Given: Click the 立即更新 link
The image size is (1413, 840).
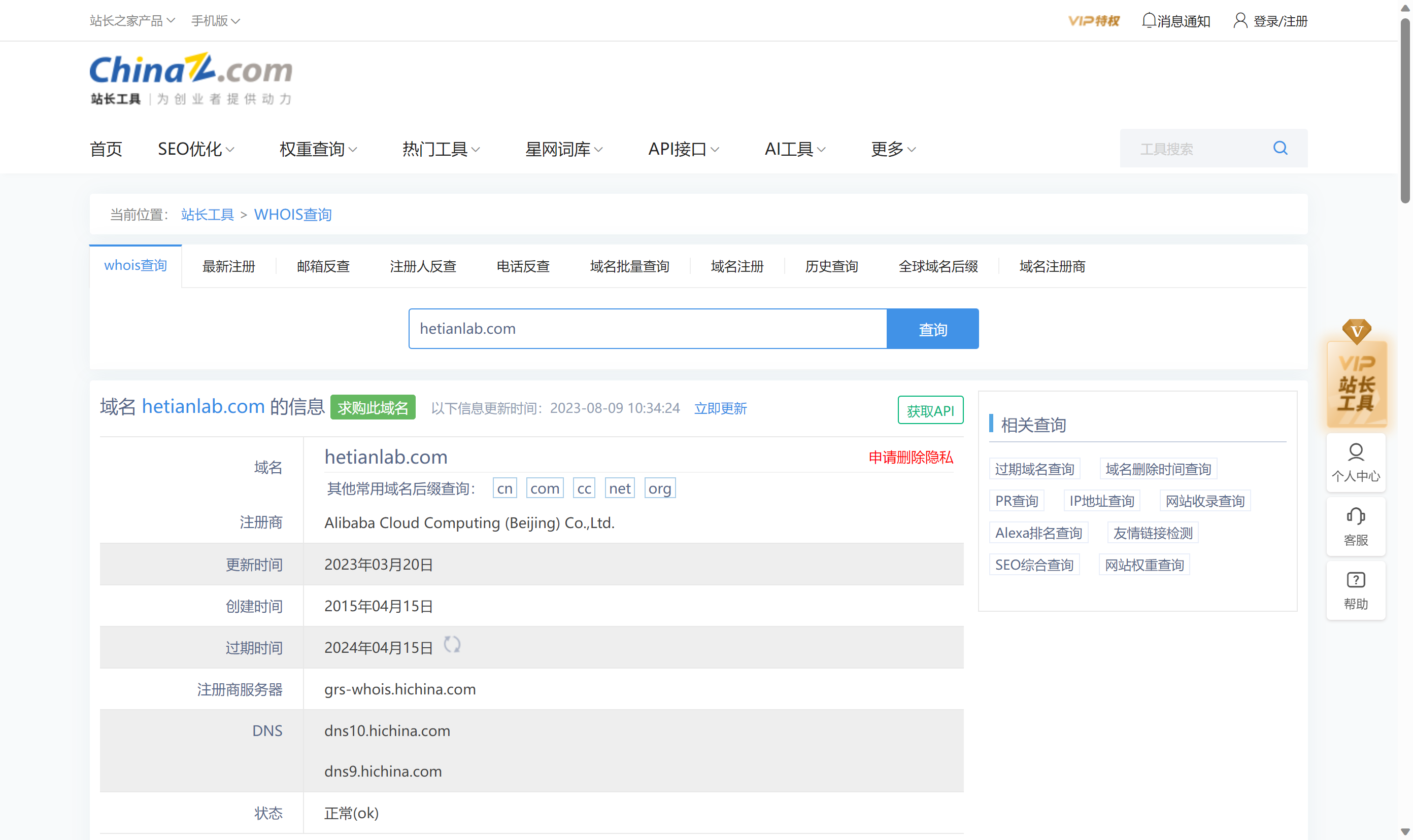Looking at the screenshot, I should [720, 409].
